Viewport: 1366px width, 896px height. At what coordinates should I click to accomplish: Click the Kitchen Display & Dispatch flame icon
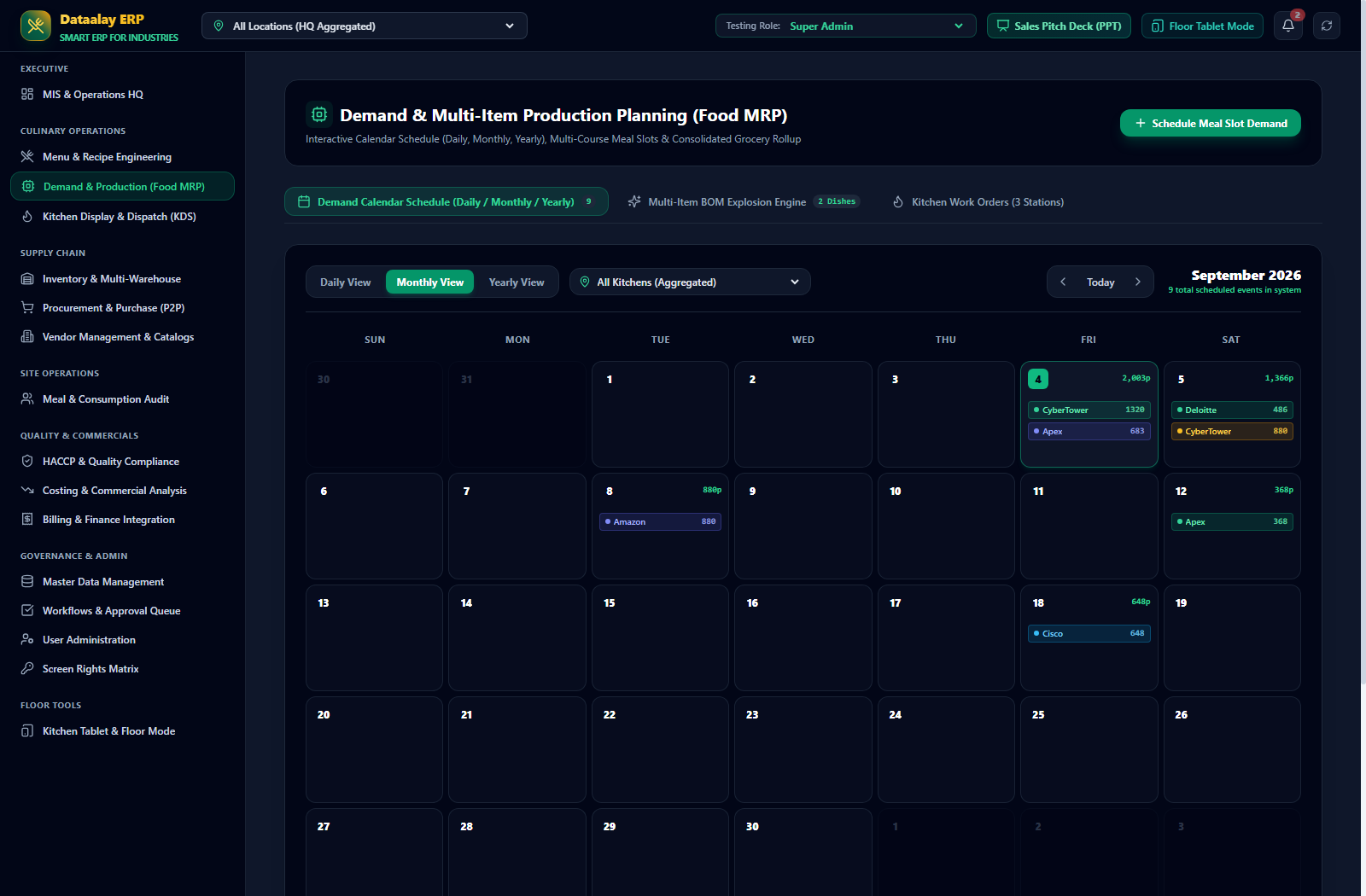click(x=27, y=216)
